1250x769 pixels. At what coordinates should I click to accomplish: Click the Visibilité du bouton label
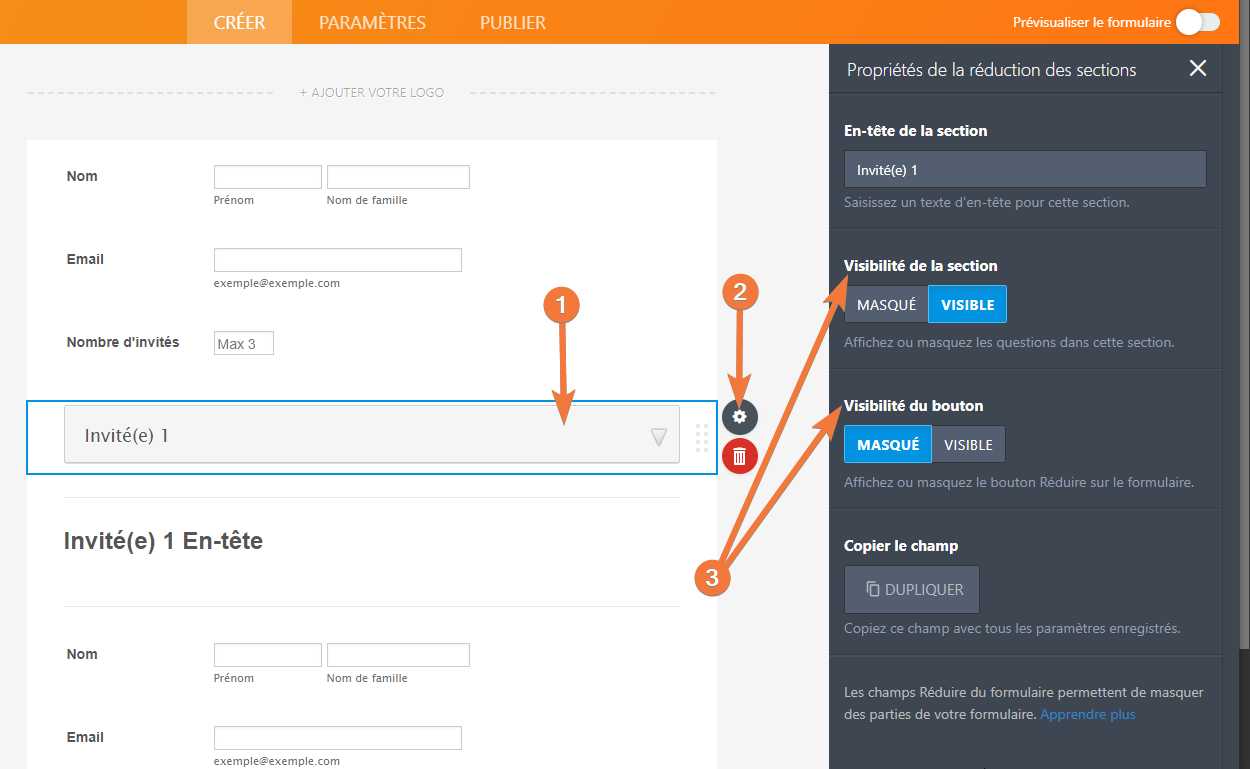click(914, 406)
